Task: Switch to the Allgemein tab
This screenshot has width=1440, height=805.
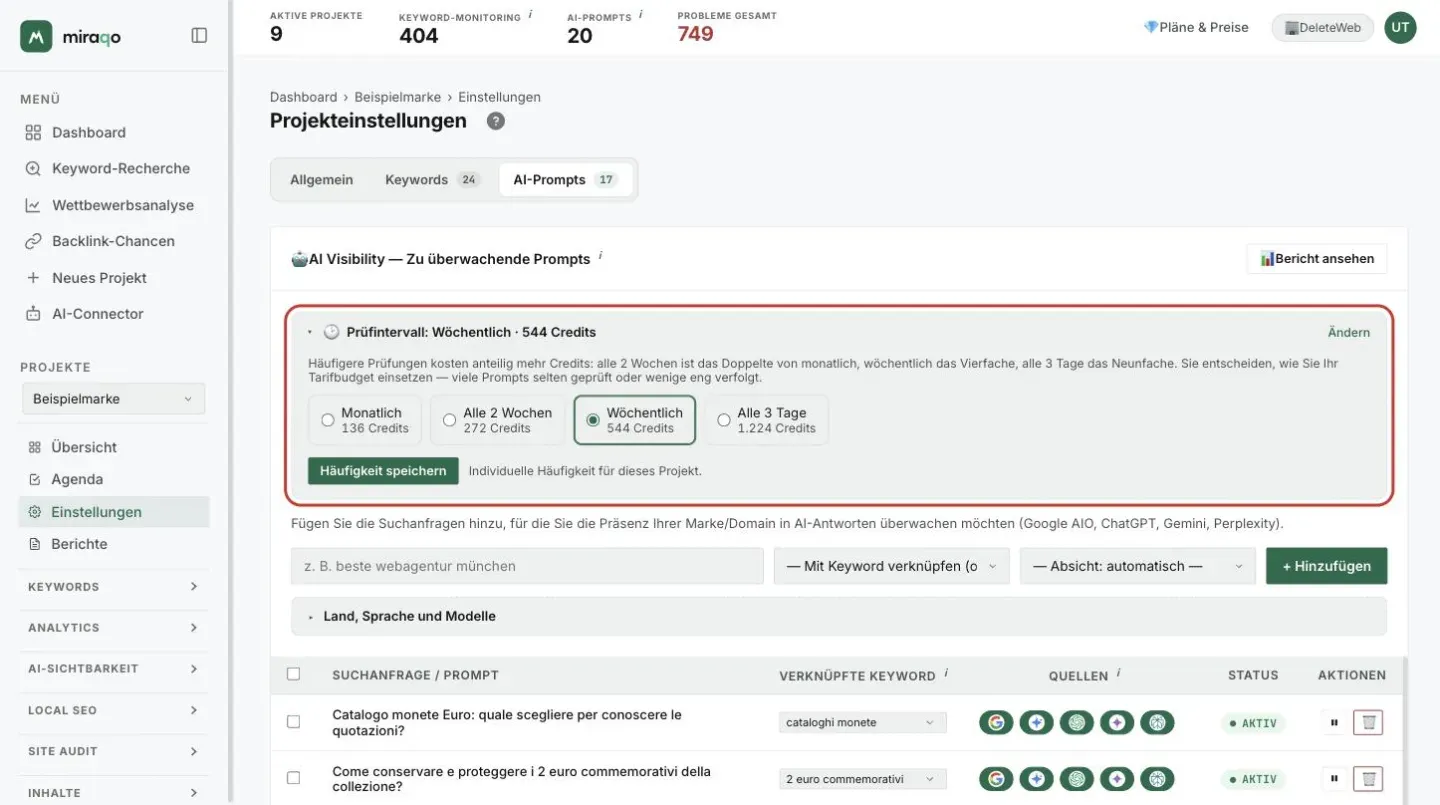Action: tap(321, 180)
